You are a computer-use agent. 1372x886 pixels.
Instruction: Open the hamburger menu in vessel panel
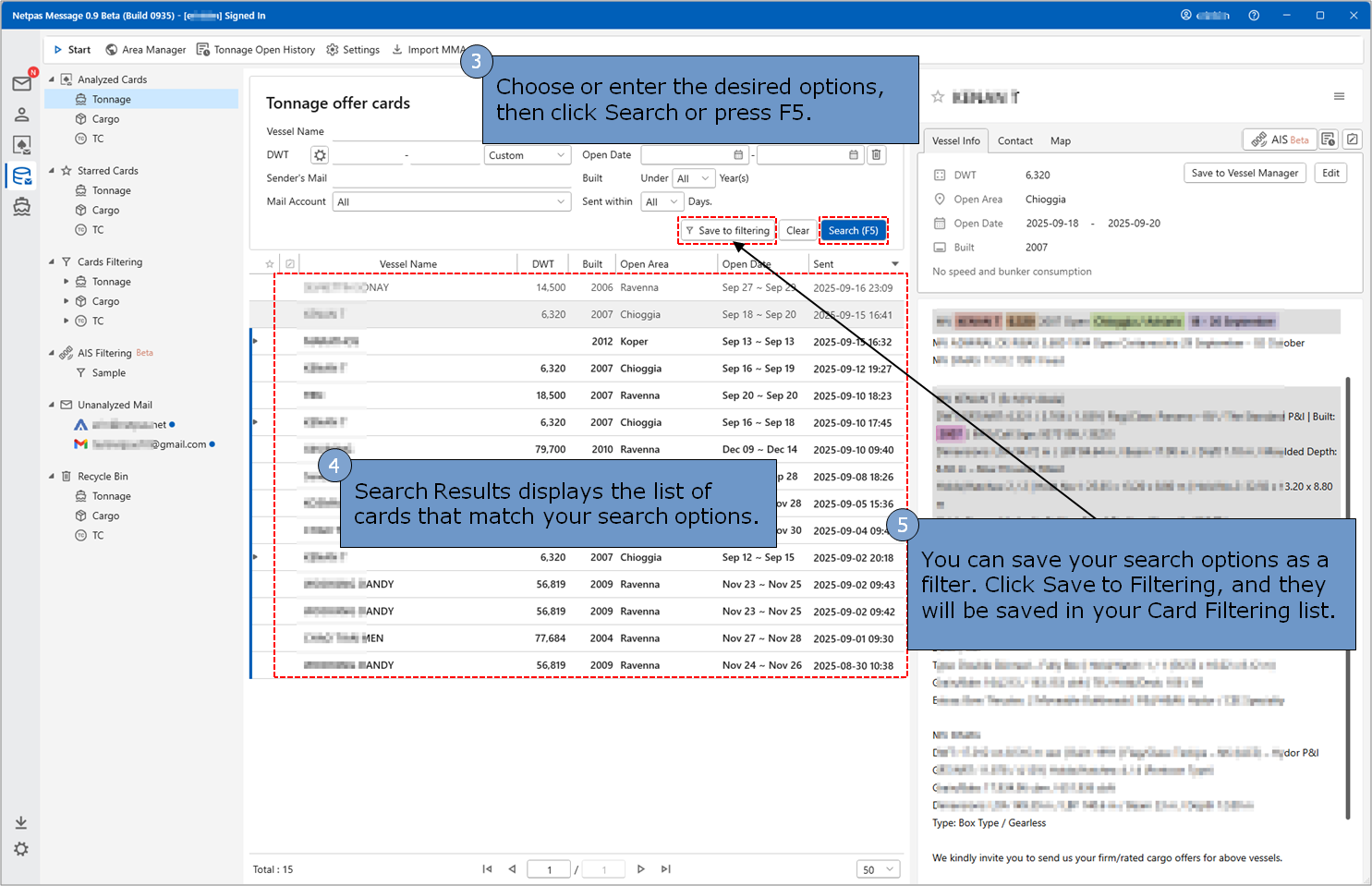1339,97
